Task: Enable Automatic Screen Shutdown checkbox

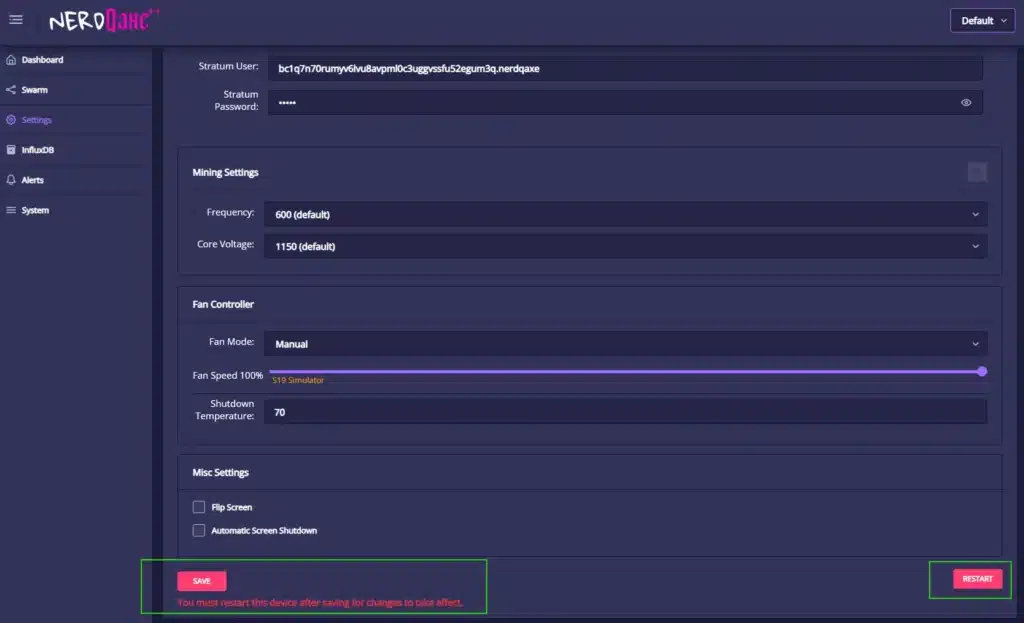Action: coord(199,530)
